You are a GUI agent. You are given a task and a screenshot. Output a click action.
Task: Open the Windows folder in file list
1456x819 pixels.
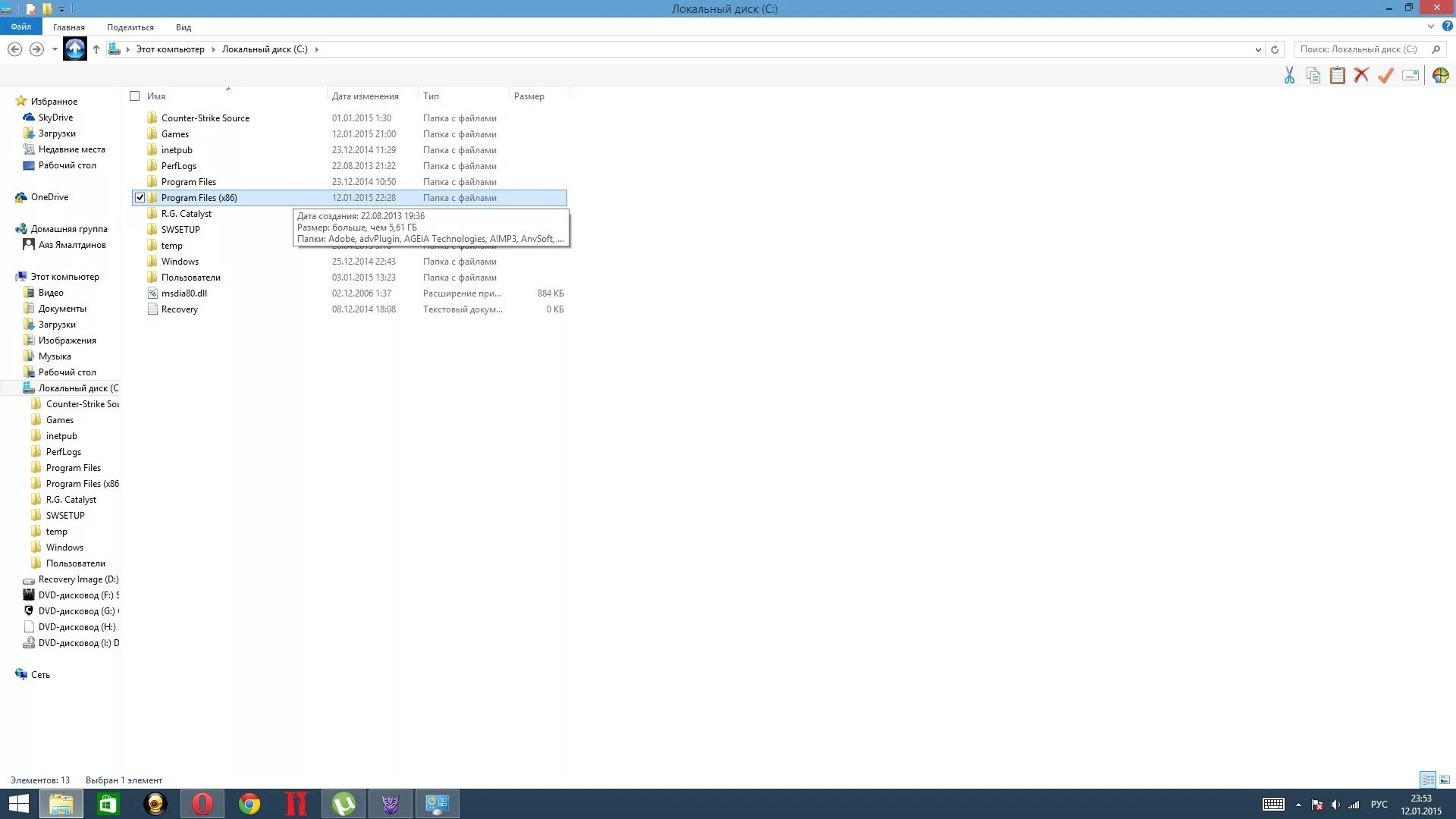click(x=179, y=261)
